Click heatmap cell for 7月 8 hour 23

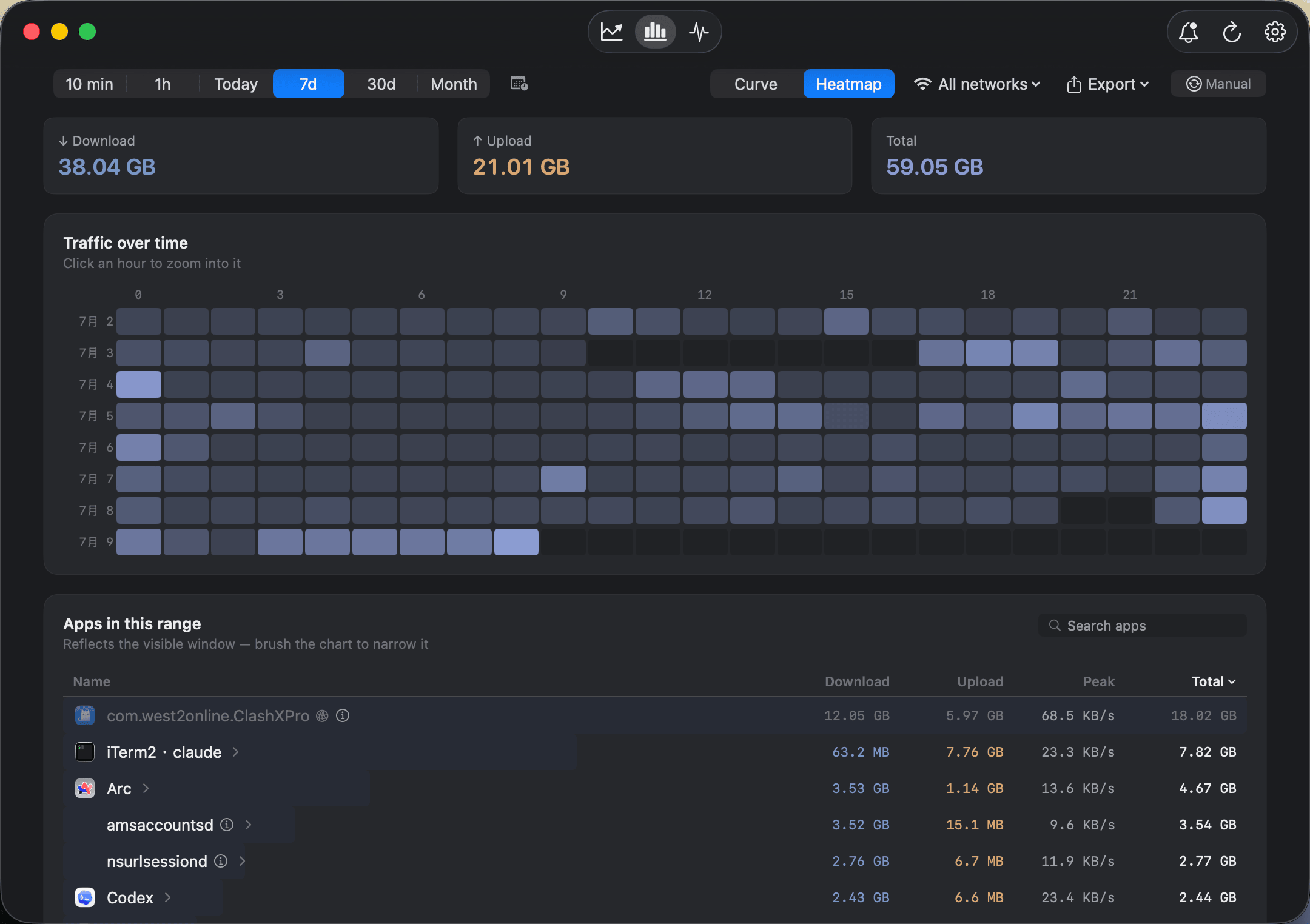[1224, 511]
